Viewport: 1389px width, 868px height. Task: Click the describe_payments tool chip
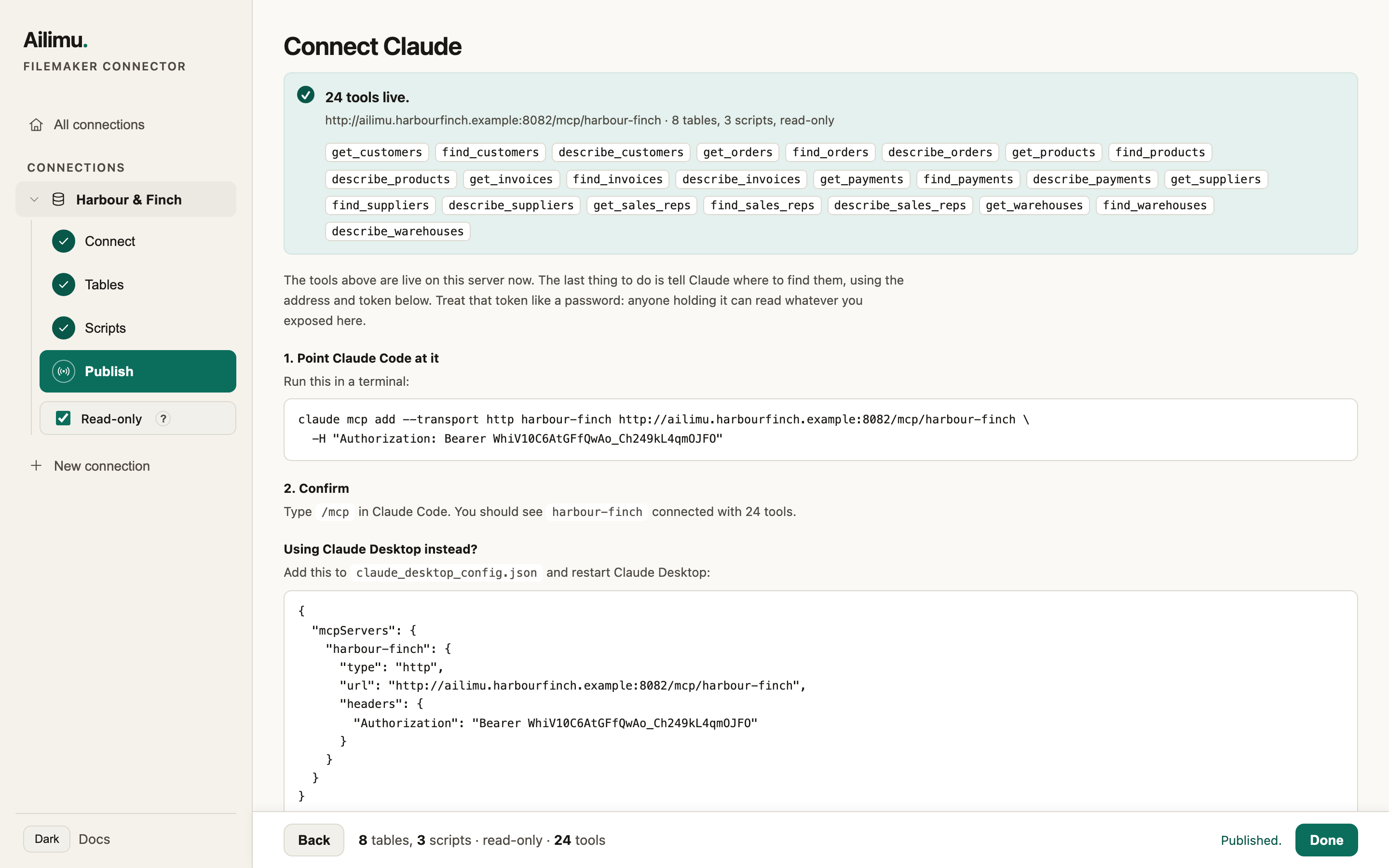[1092, 179]
